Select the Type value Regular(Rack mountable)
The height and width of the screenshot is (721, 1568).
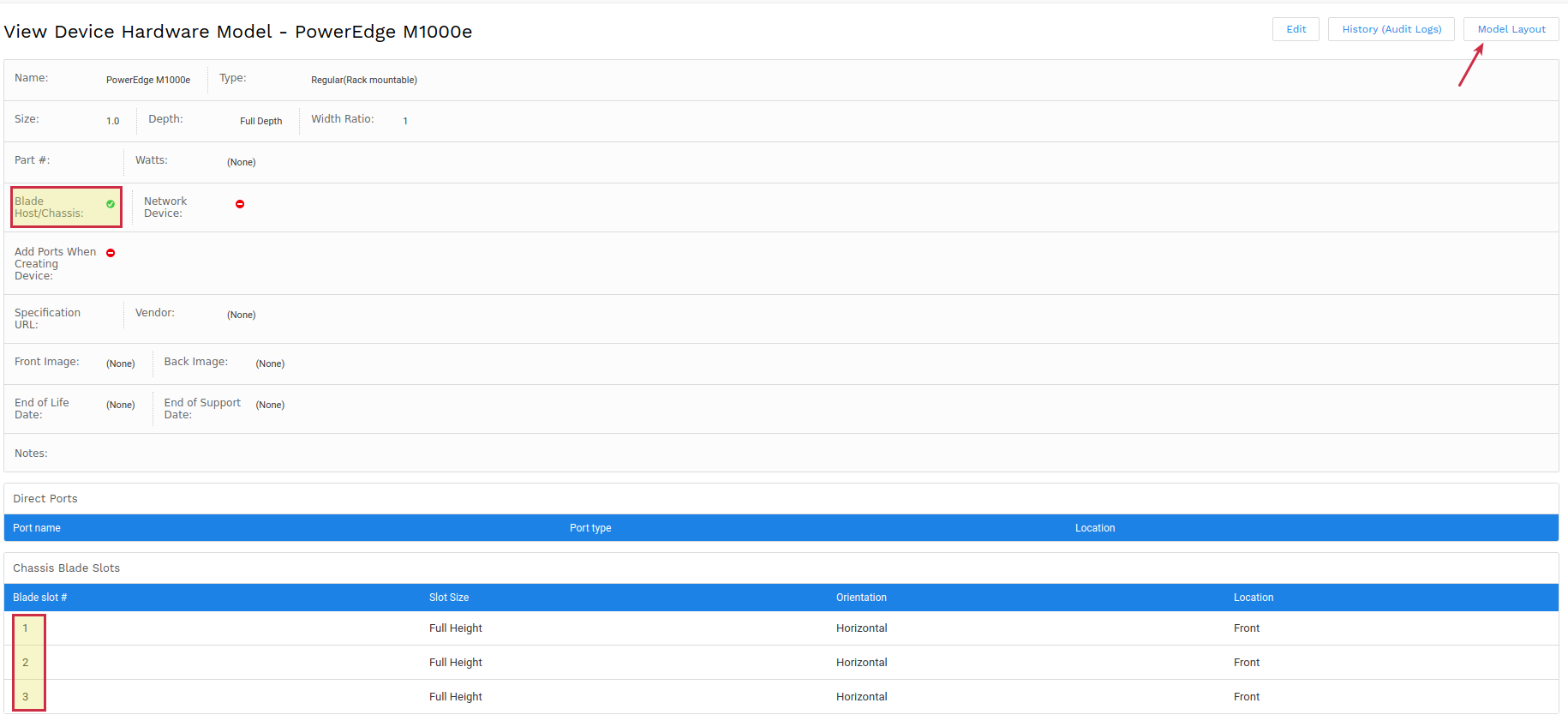364,80
